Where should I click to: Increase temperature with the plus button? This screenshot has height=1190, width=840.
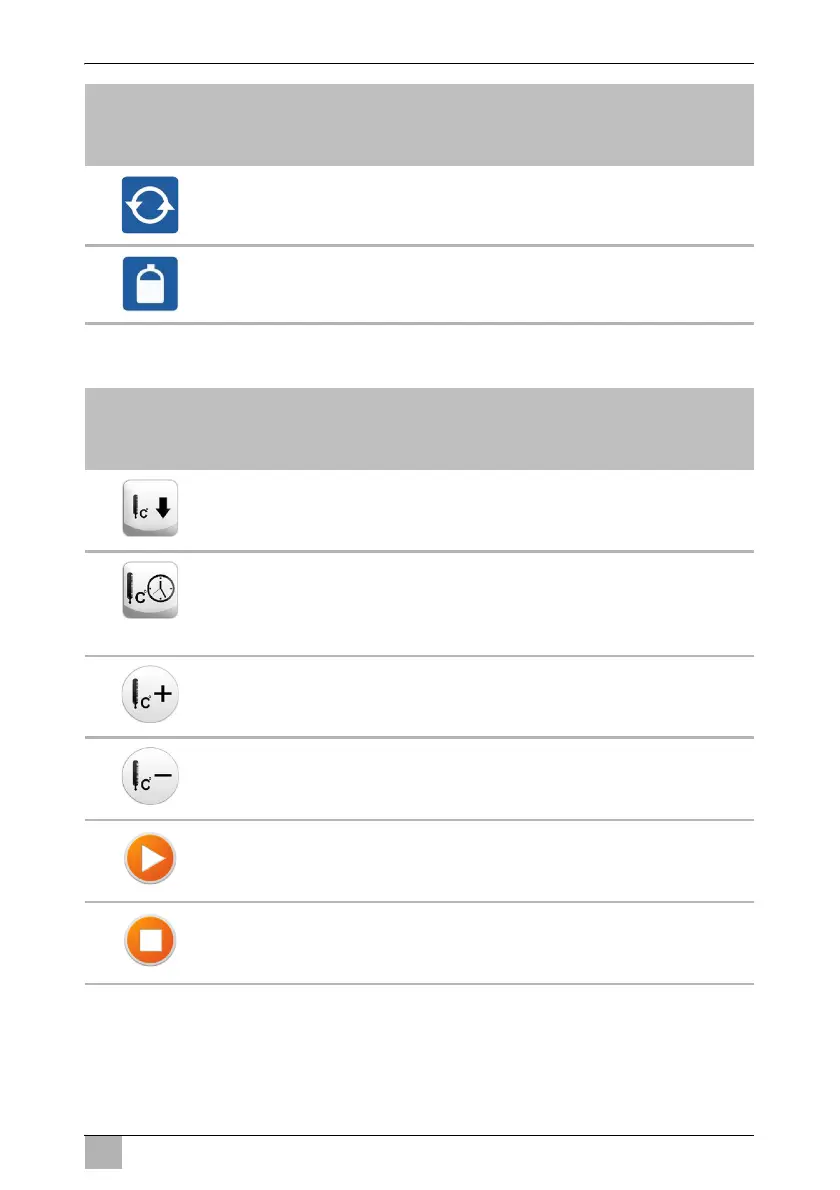pos(150,695)
